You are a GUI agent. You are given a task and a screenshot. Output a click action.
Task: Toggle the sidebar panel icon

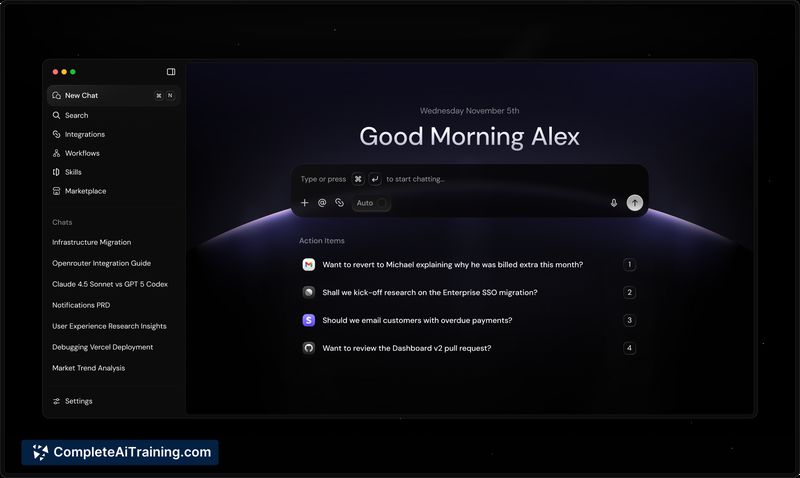pos(171,72)
